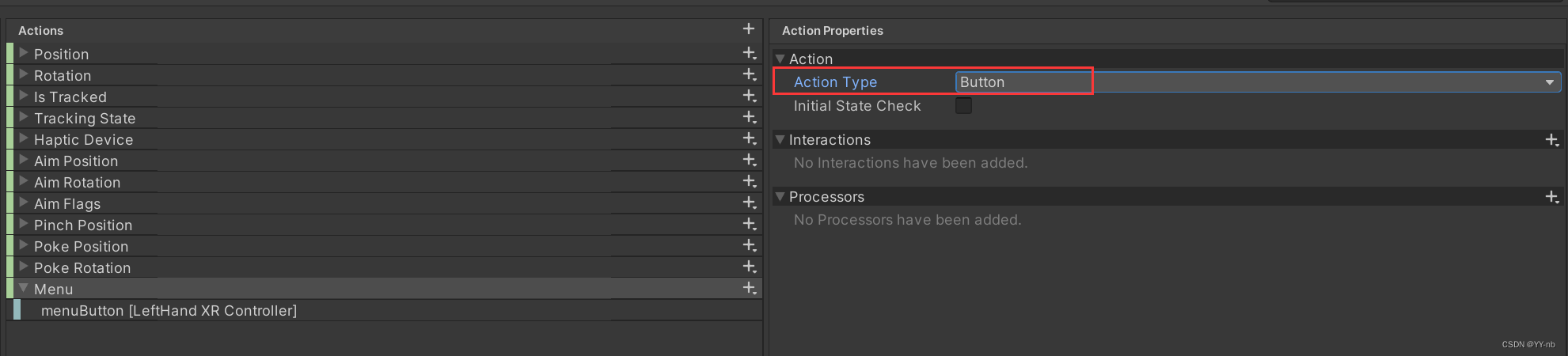1568x356 pixels.
Task: Open the Action Type dropdown
Action: click(1258, 82)
